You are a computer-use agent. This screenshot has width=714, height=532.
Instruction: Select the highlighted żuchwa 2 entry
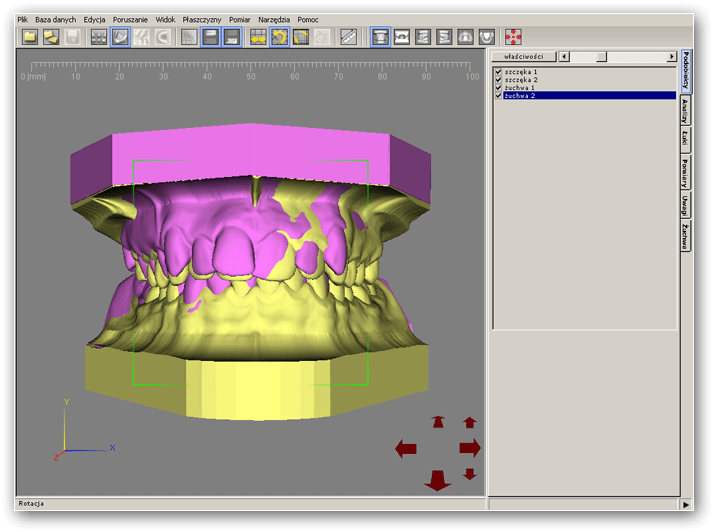590,96
